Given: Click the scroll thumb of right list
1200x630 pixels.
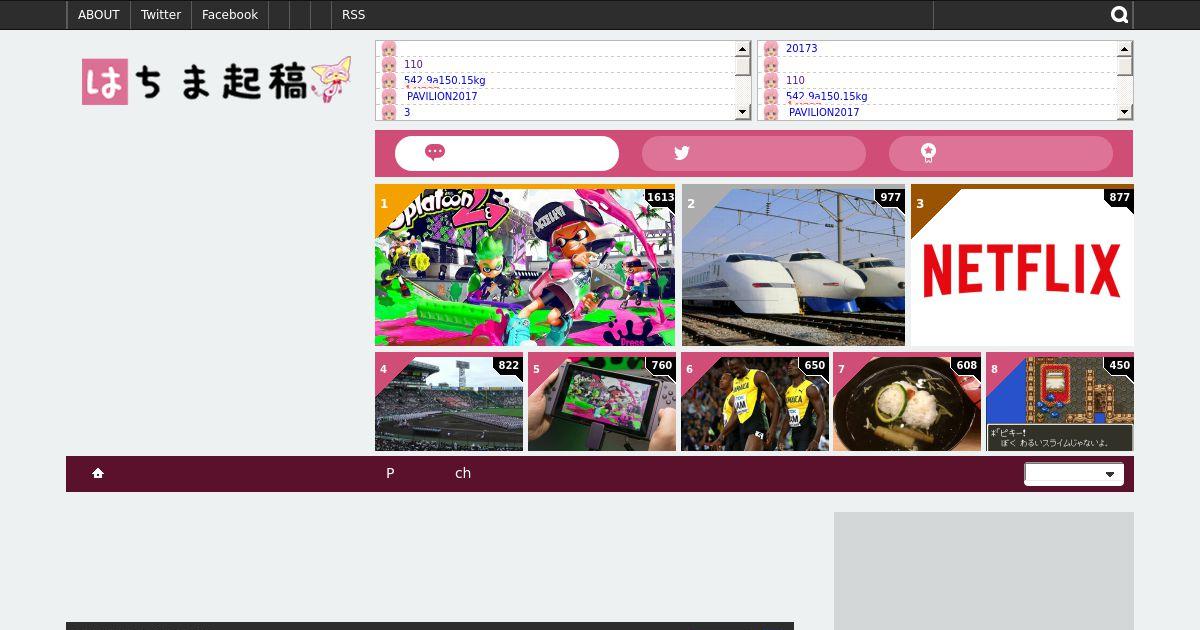Looking at the screenshot, I should click(x=1125, y=66).
